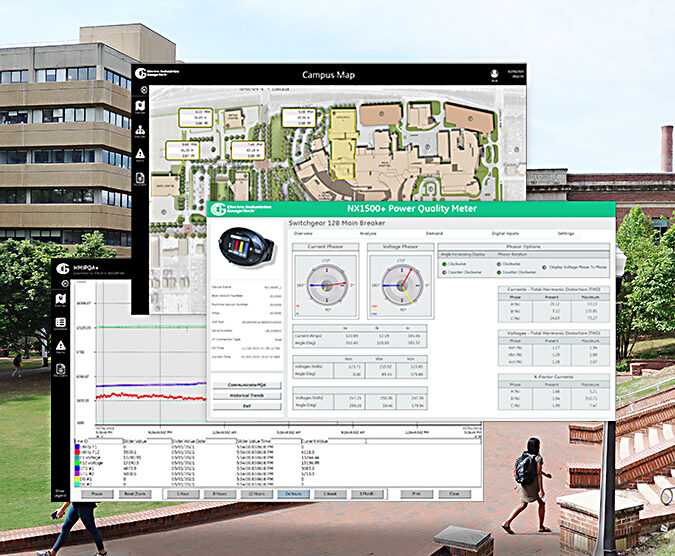
Task: Click the Current Phasor dial diagram
Action: 326,285
